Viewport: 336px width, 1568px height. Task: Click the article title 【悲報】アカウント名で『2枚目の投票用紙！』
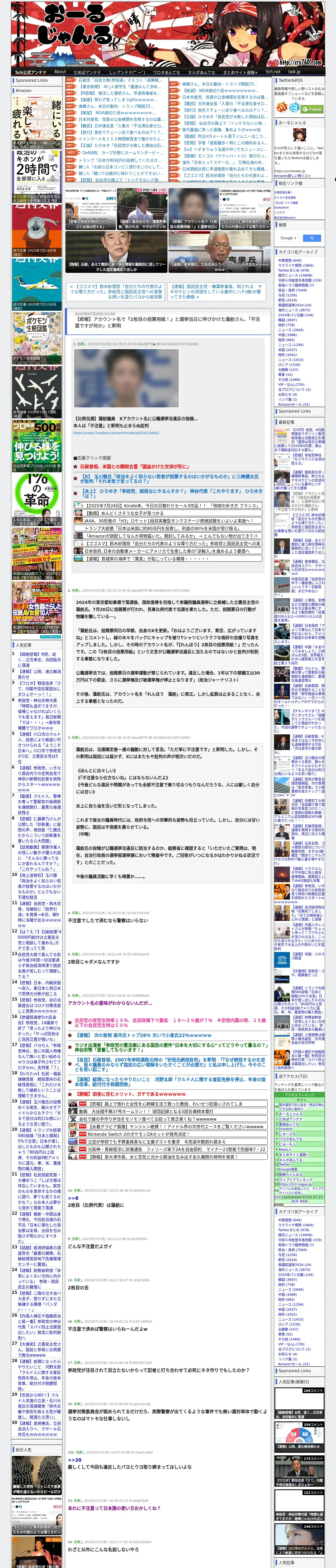[167, 322]
